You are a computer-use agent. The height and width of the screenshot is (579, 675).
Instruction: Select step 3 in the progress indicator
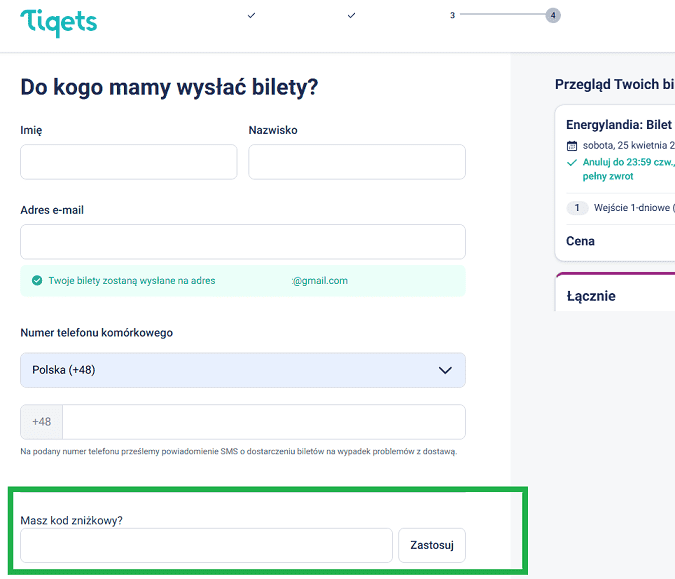tap(452, 15)
